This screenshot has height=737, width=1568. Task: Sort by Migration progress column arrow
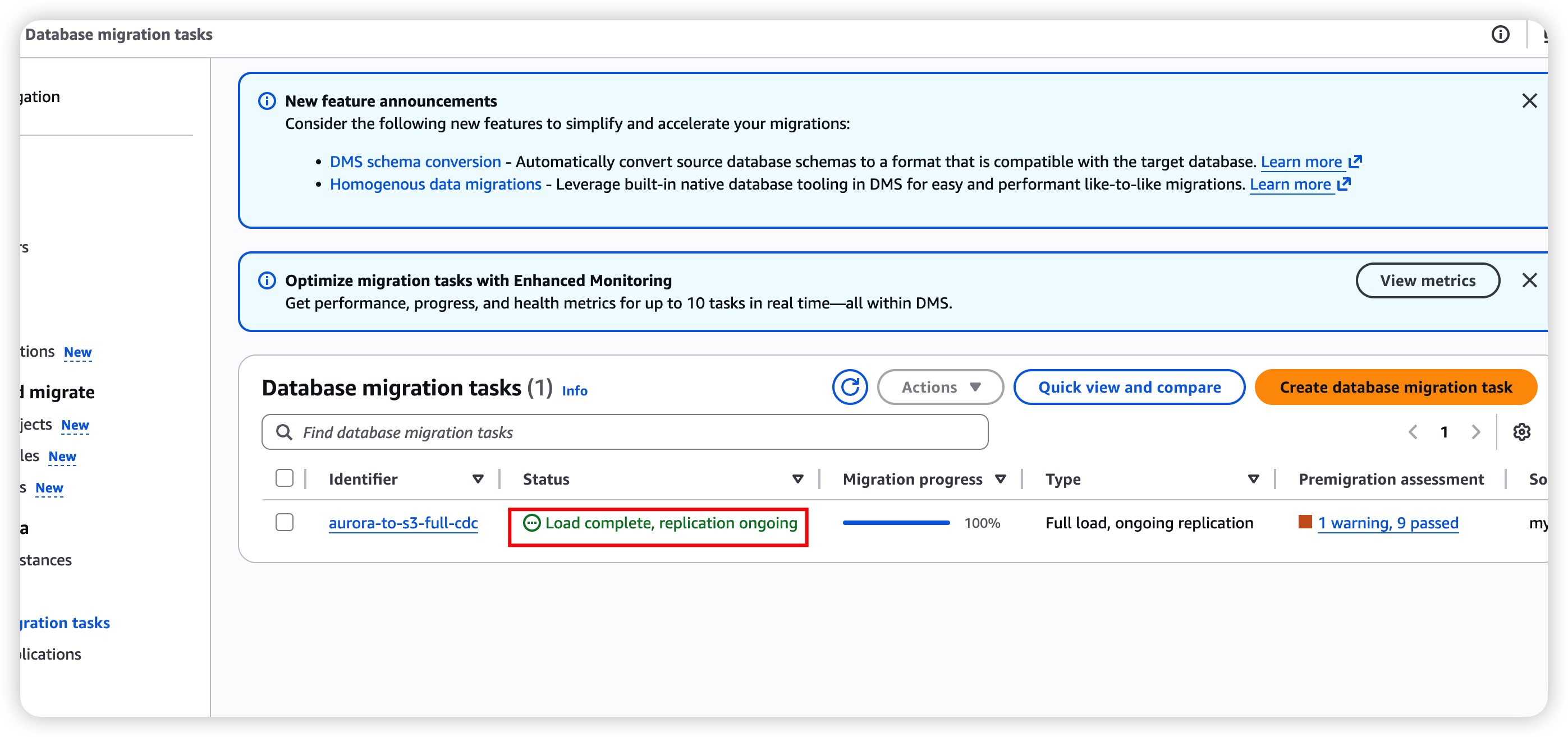tap(1000, 480)
